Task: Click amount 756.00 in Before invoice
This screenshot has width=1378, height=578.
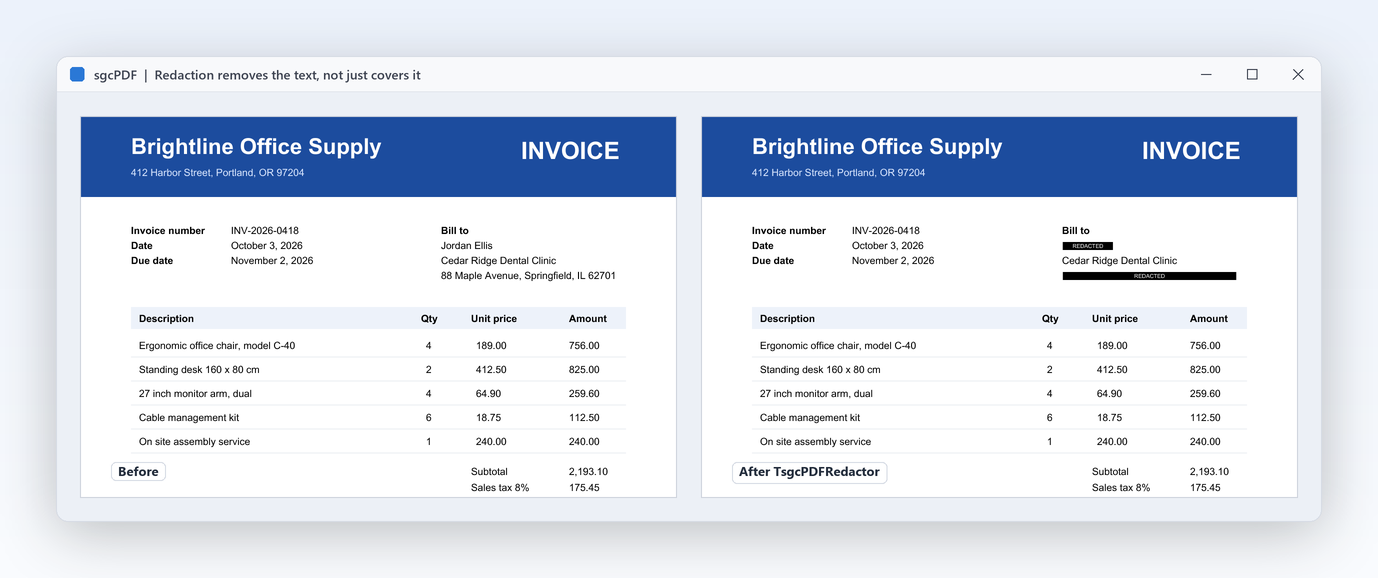Action: pos(584,346)
